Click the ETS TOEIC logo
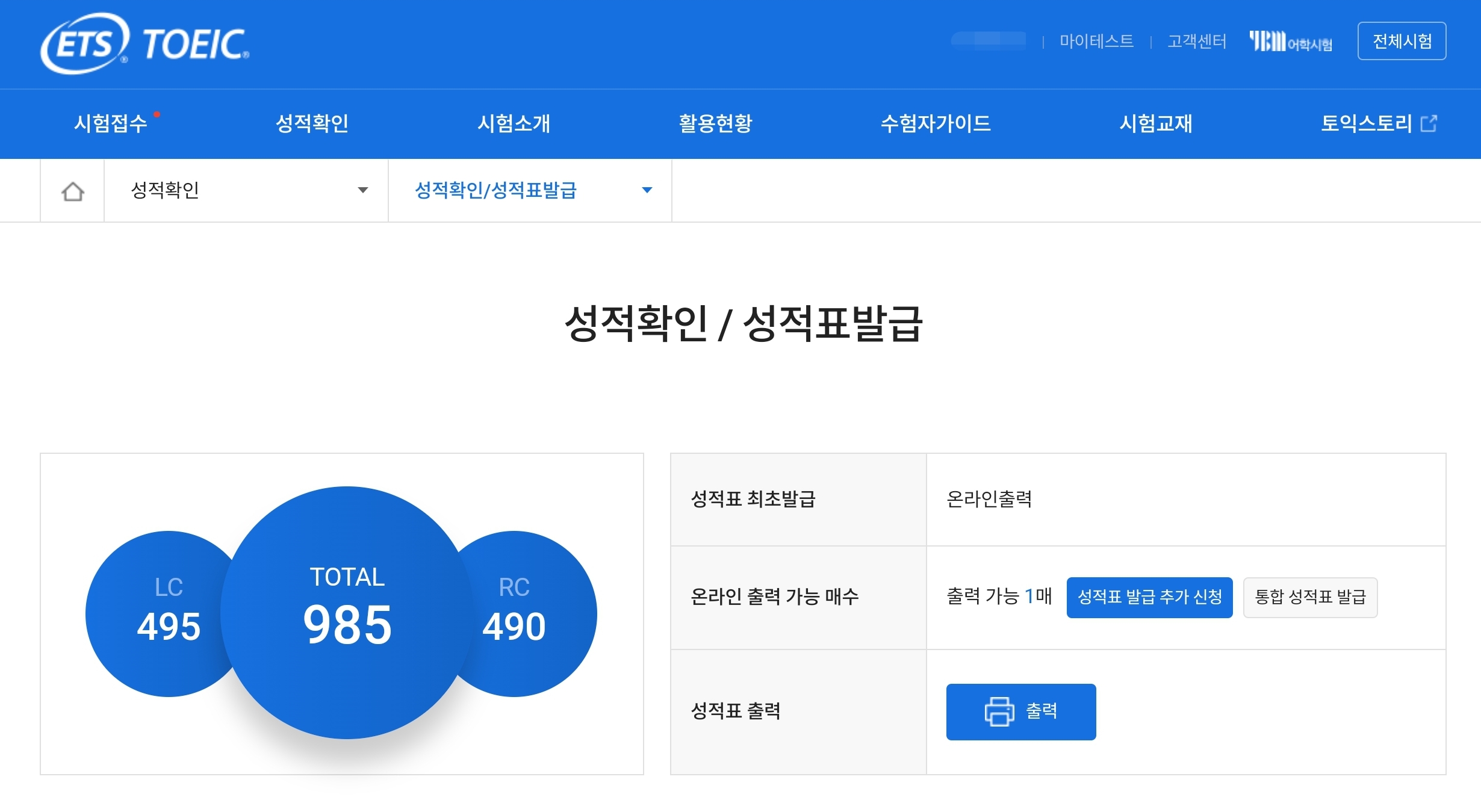This screenshot has height=812, width=1481. tap(144, 43)
